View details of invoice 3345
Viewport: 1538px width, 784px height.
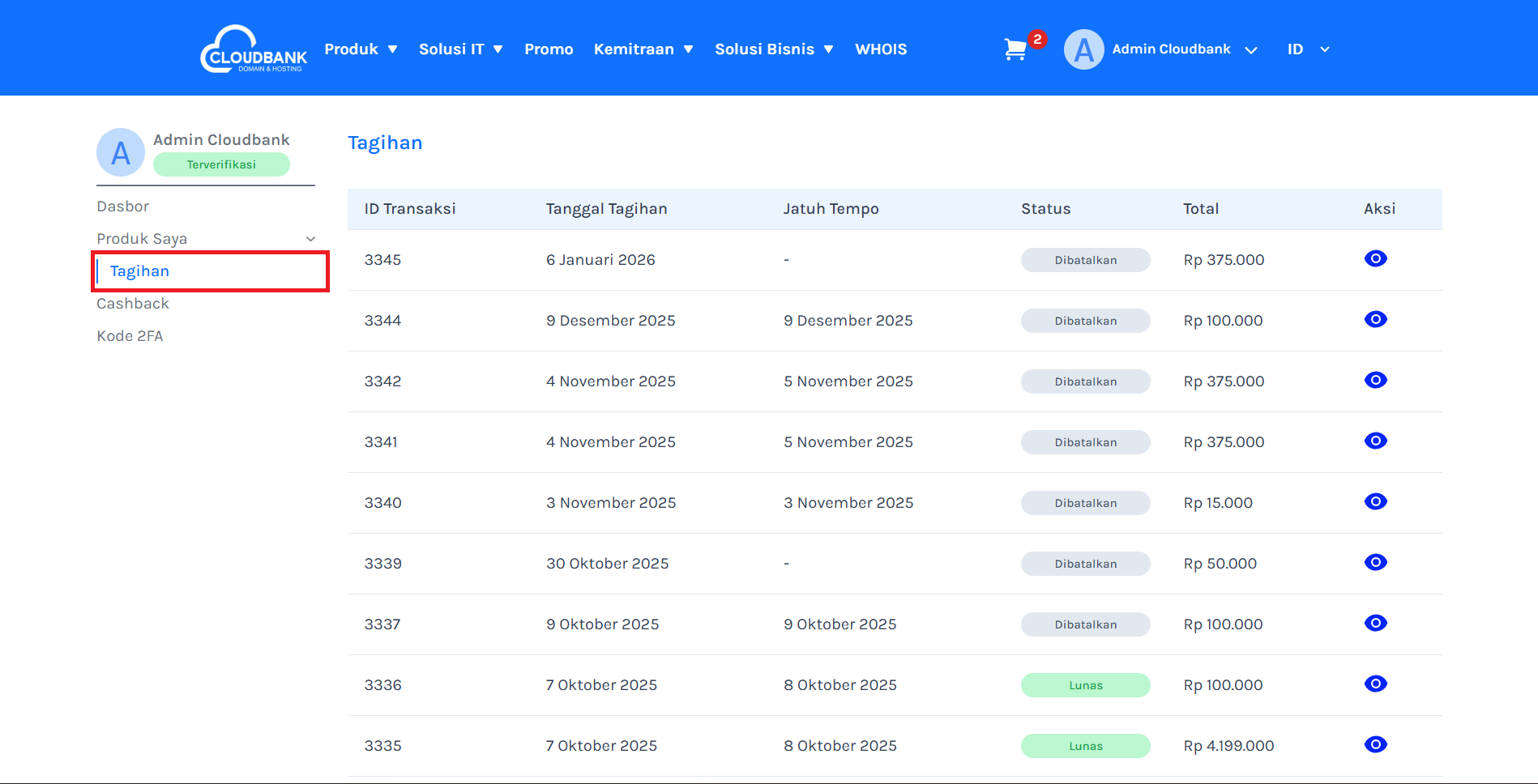click(x=1375, y=259)
